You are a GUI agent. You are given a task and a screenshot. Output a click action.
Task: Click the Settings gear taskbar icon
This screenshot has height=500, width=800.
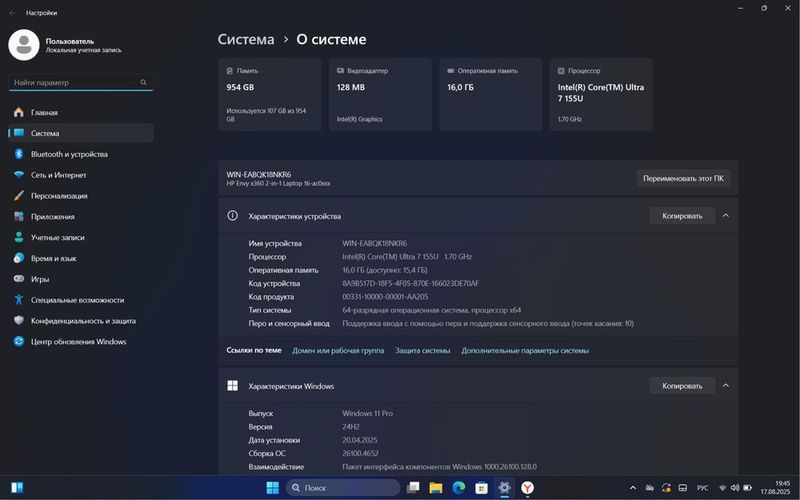[x=504, y=488]
